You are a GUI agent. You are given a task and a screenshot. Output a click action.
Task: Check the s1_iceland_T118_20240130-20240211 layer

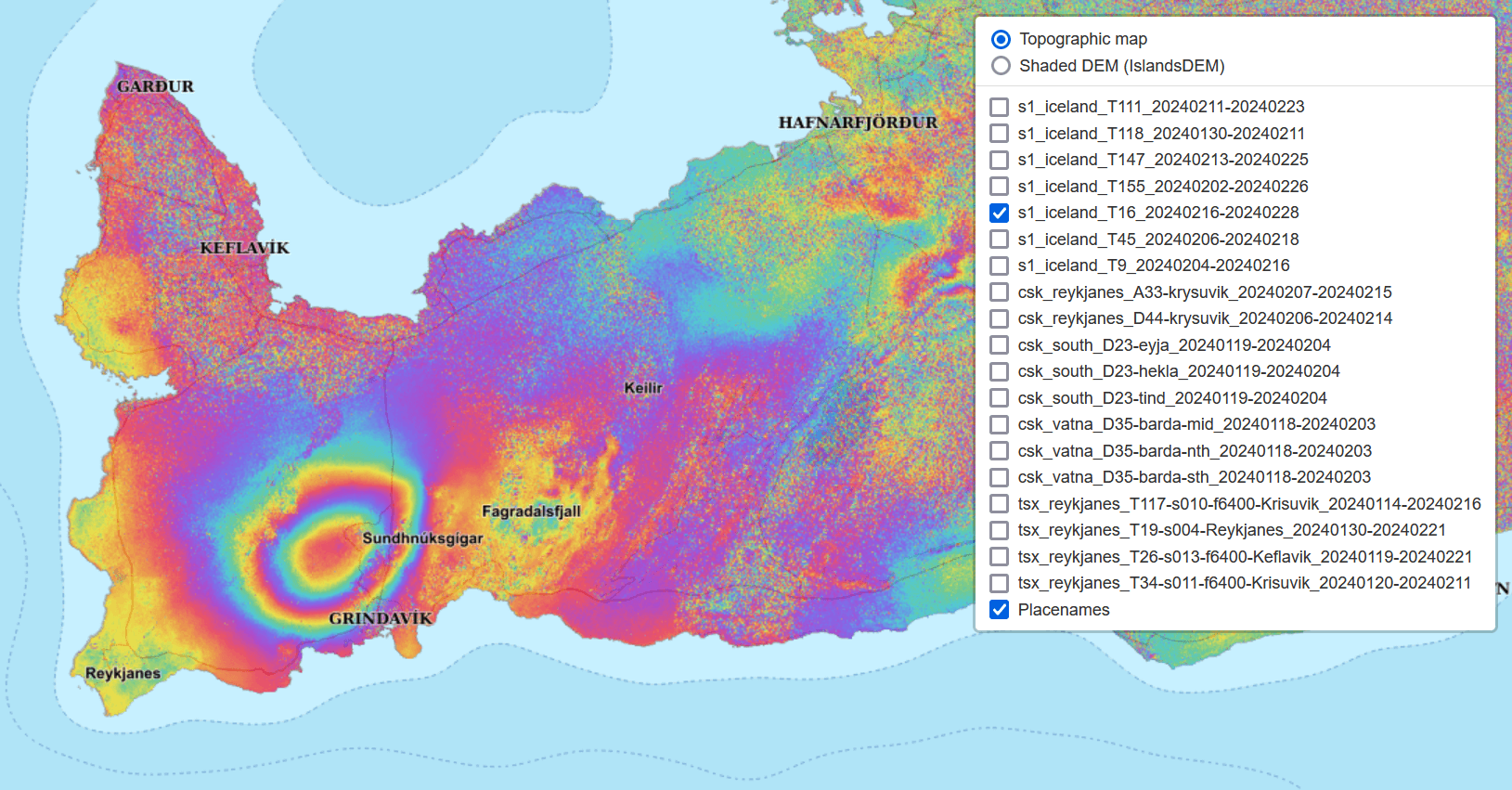point(999,134)
